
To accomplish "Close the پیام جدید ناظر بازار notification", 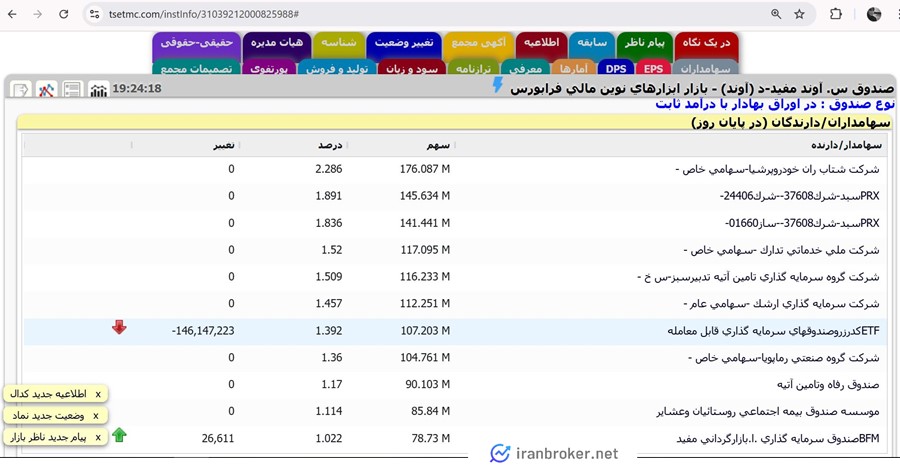I will (x=98, y=438).
